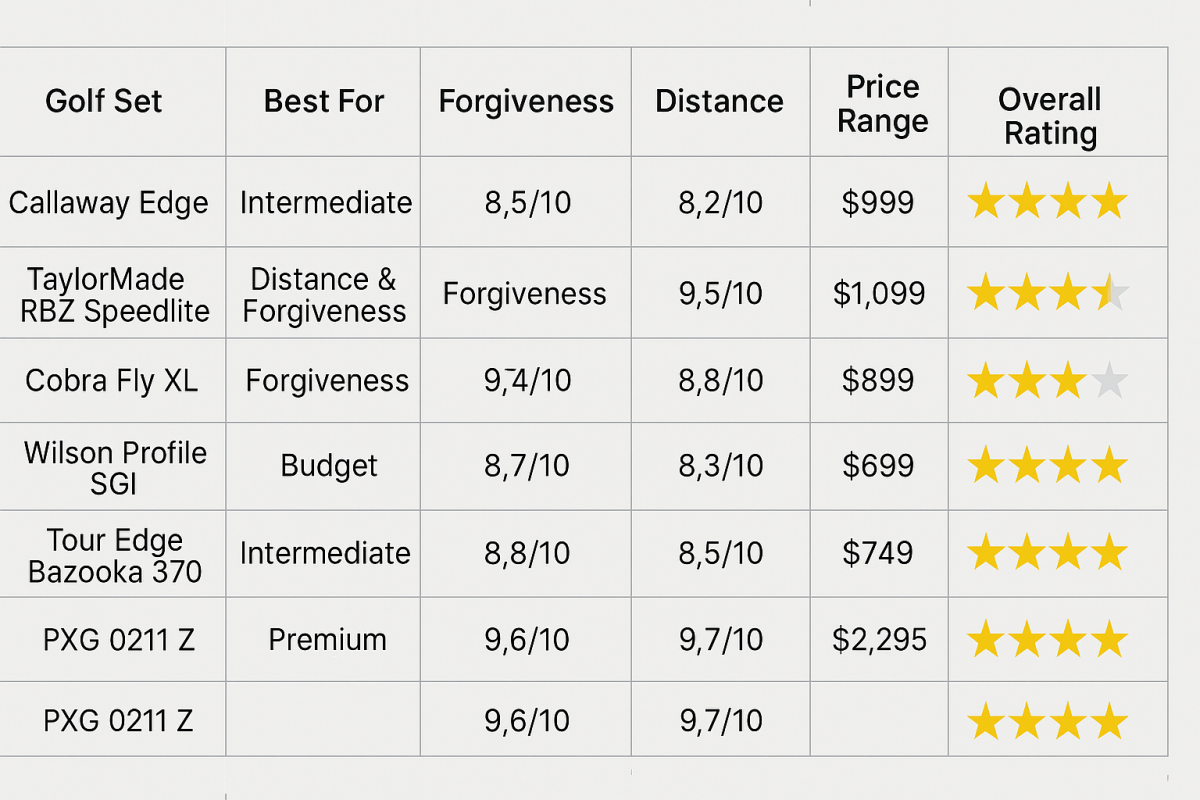Screen dimensions: 1200x800
Task: Select the Golf Set column header
Action: coord(104,101)
